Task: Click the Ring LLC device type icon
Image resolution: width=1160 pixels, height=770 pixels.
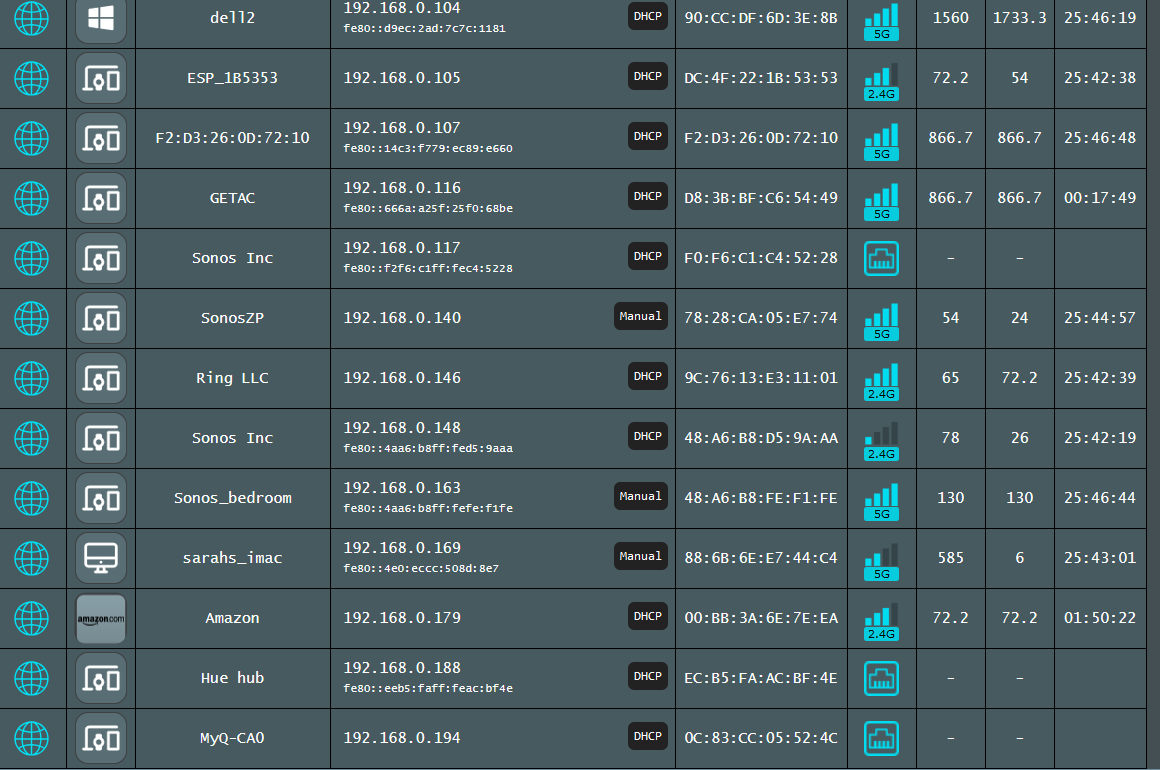Action: pyautogui.click(x=101, y=378)
